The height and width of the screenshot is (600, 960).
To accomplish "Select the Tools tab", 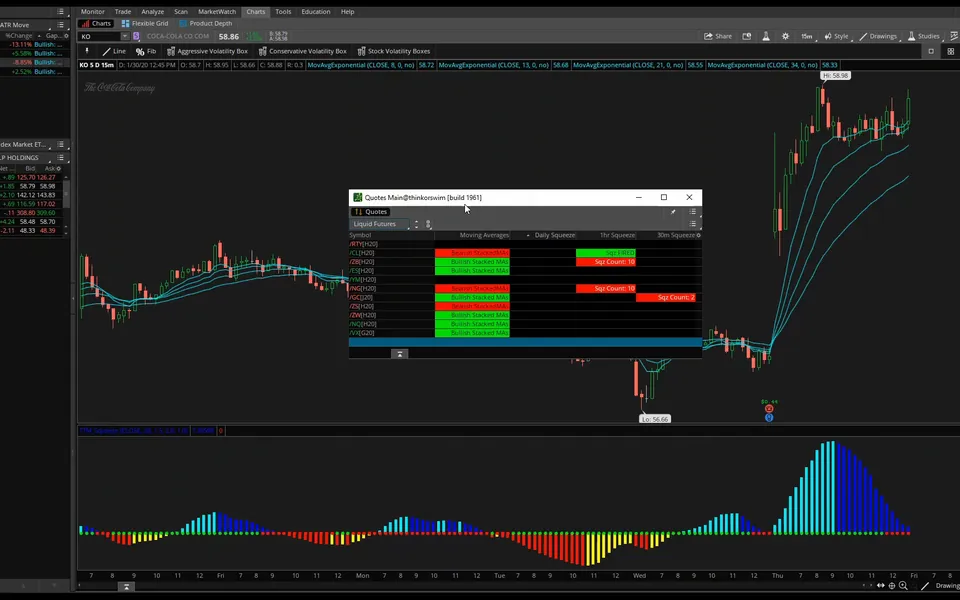I will point(283,12).
